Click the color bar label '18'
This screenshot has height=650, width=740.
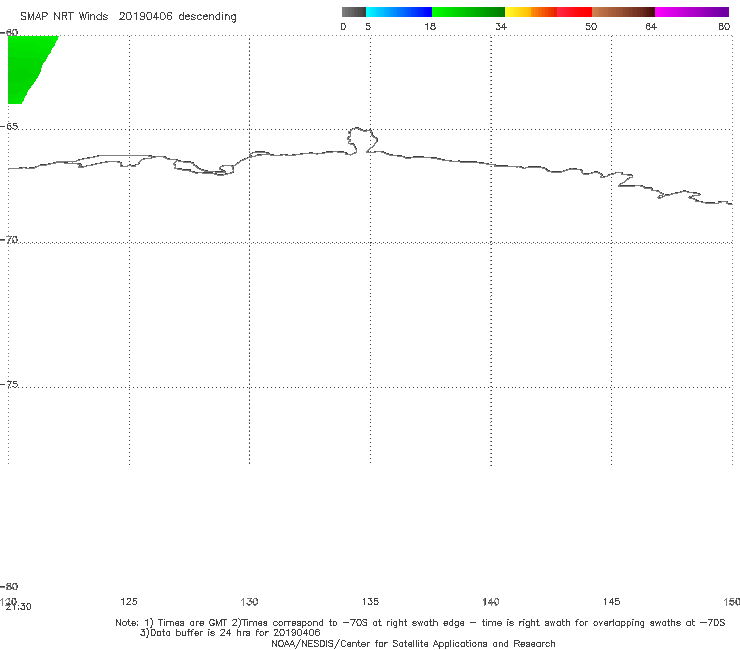[430, 26]
